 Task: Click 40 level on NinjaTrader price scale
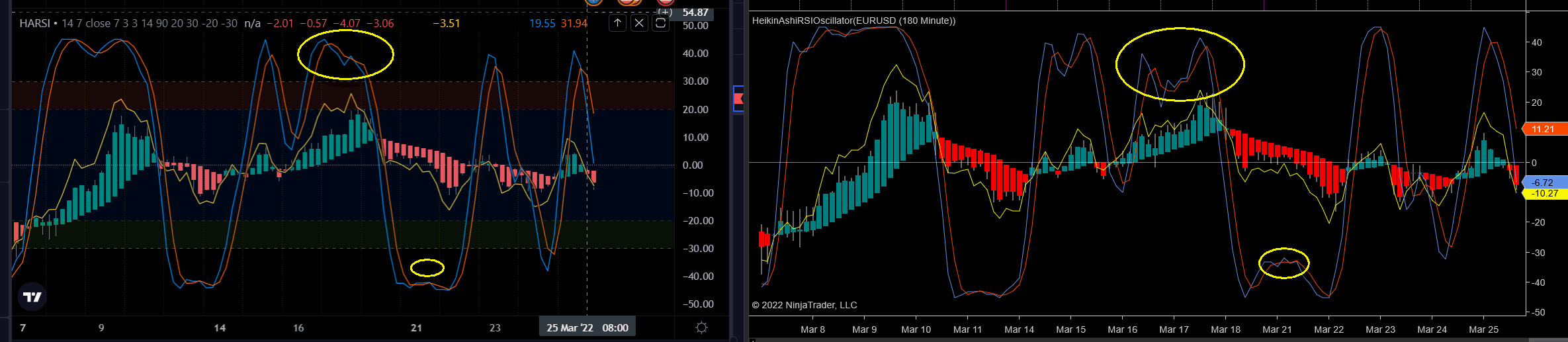click(x=1536, y=42)
